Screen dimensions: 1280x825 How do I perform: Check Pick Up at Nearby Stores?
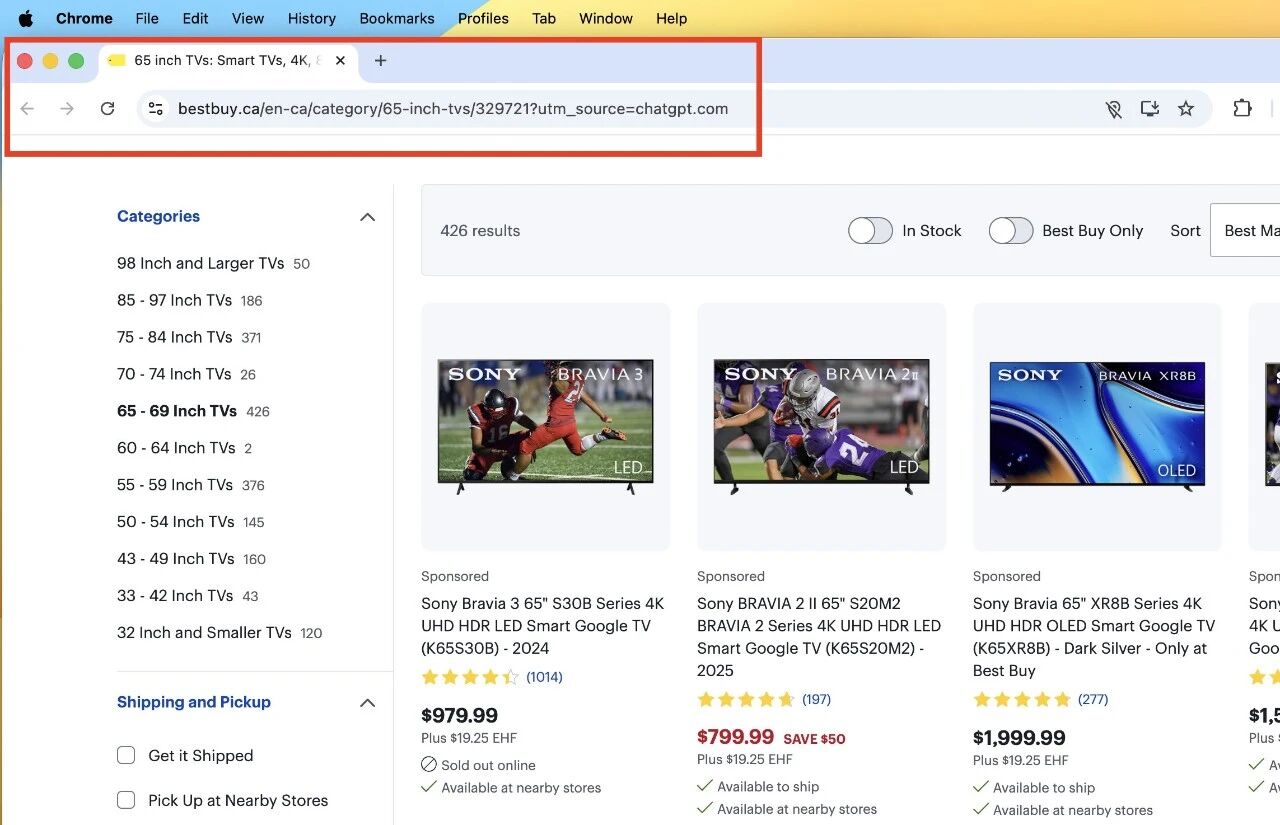pyautogui.click(x=126, y=800)
